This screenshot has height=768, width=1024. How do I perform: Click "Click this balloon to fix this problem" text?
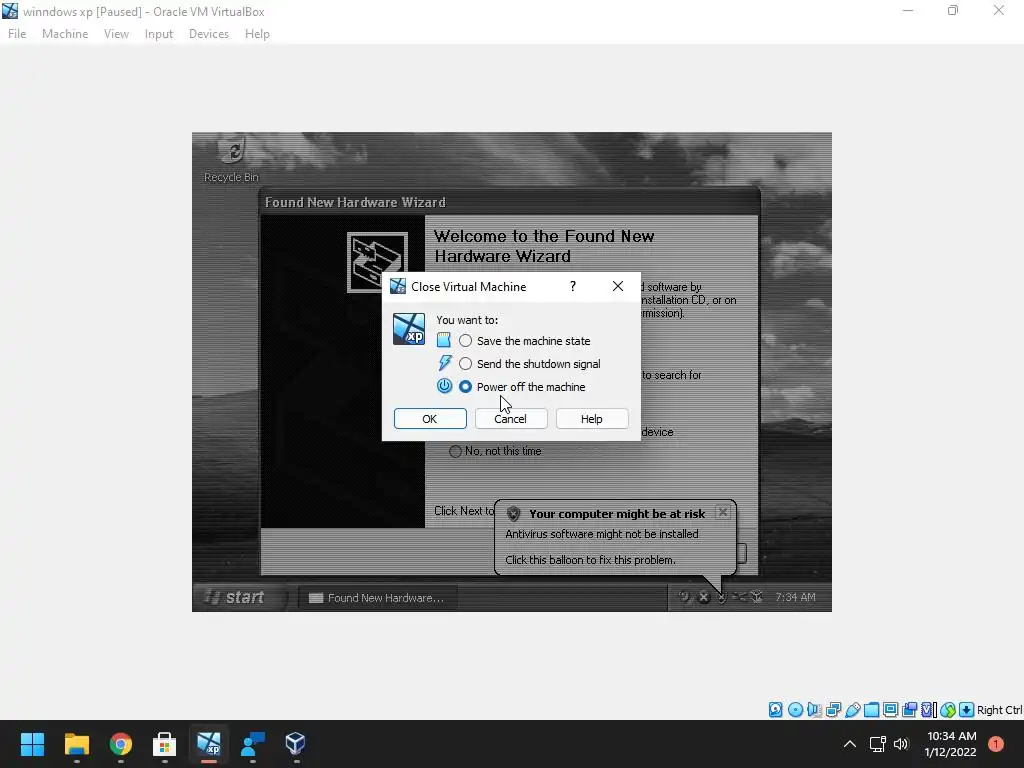point(590,560)
